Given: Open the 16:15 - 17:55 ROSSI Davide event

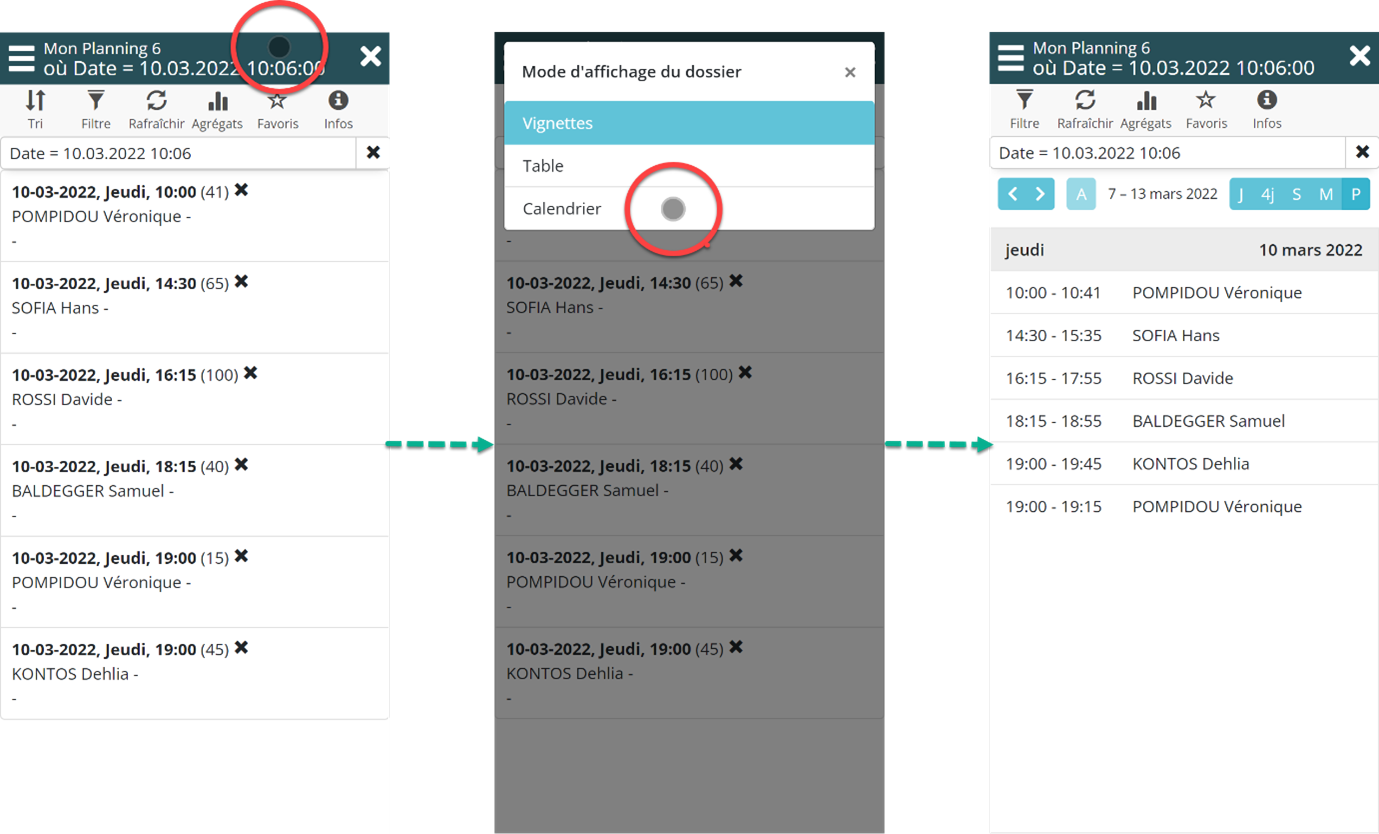Looking at the screenshot, I should 1183,378.
